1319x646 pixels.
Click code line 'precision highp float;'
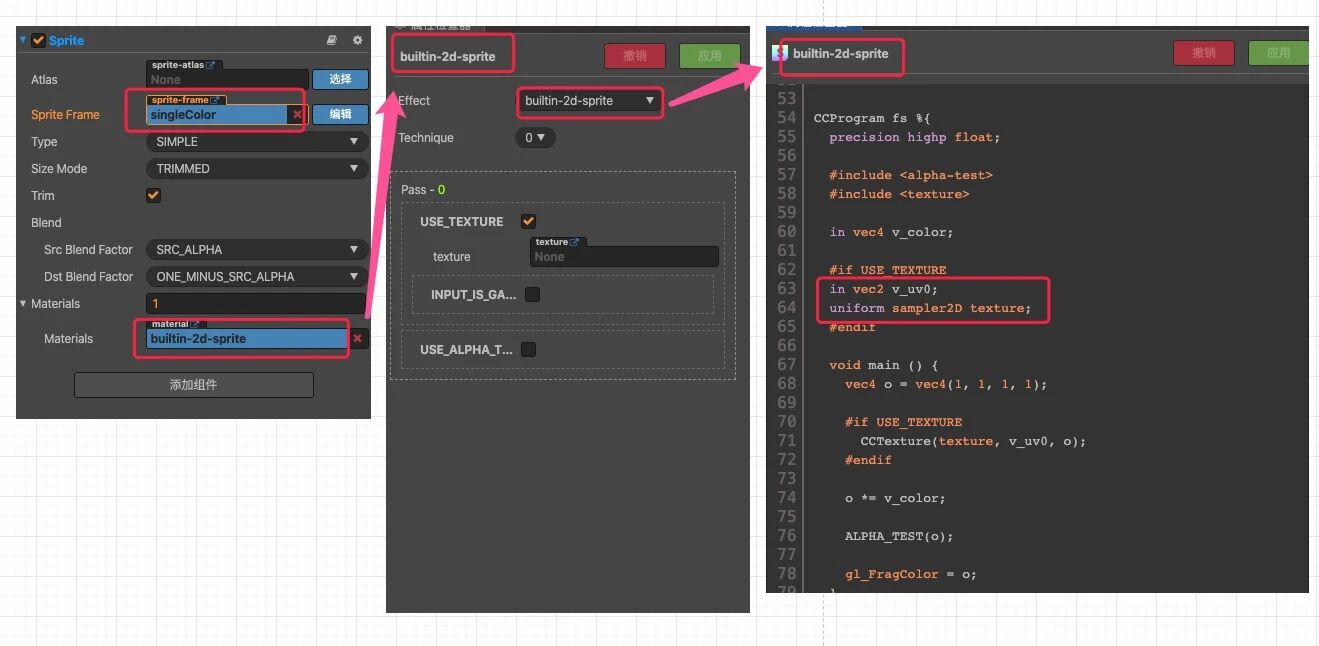pyautogui.click(x=914, y=137)
